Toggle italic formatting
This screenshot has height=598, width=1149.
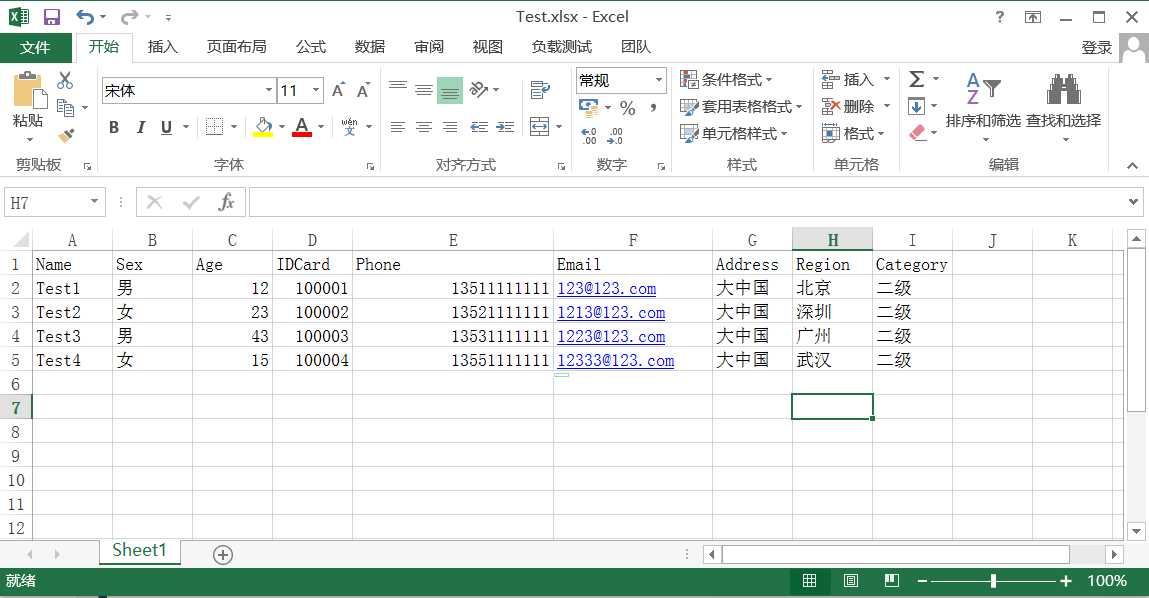coord(141,128)
